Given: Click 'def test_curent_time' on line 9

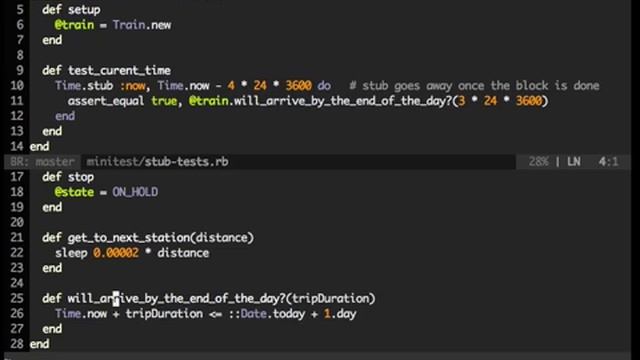Looking at the screenshot, I should [x=106, y=70].
